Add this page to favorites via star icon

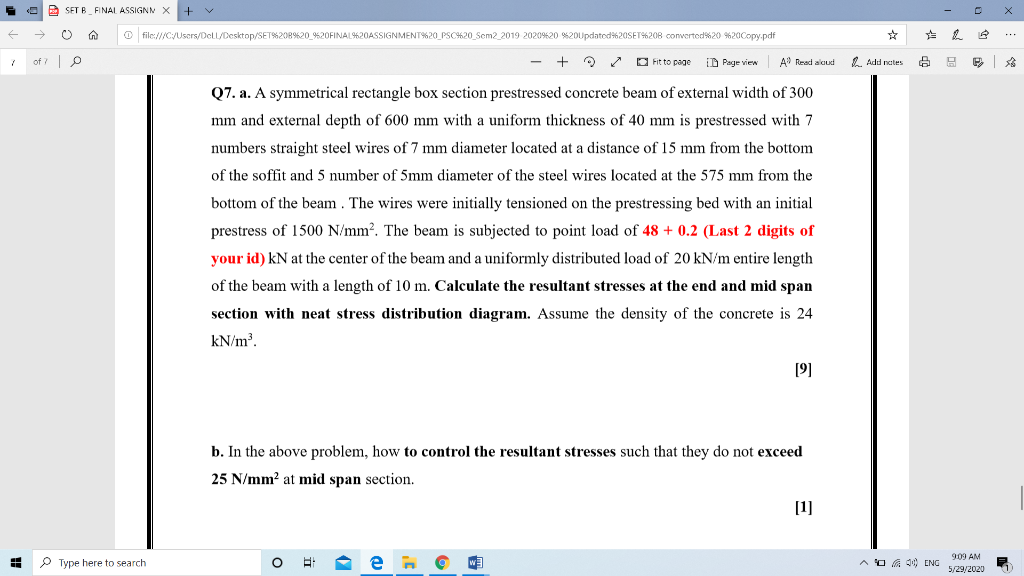point(892,34)
